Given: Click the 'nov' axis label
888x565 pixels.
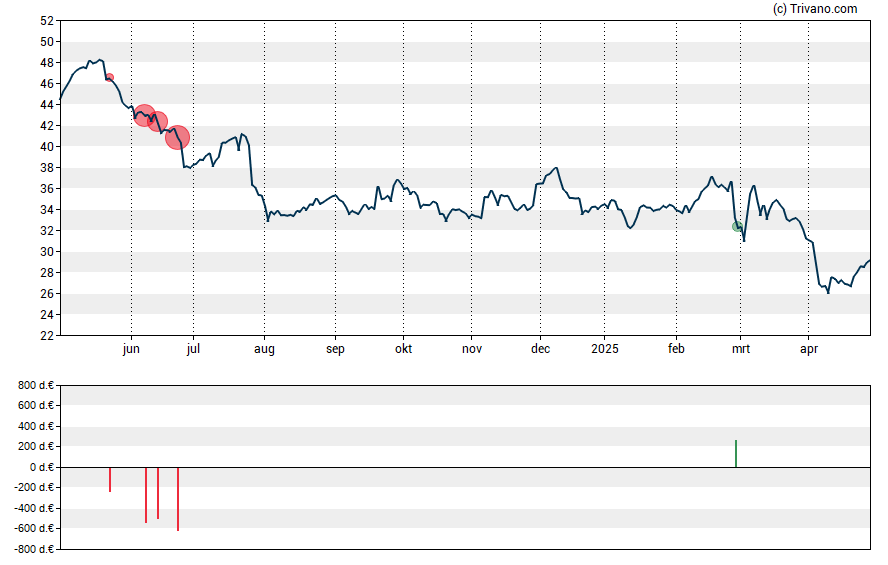Looking at the screenshot, I should tap(472, 349).
